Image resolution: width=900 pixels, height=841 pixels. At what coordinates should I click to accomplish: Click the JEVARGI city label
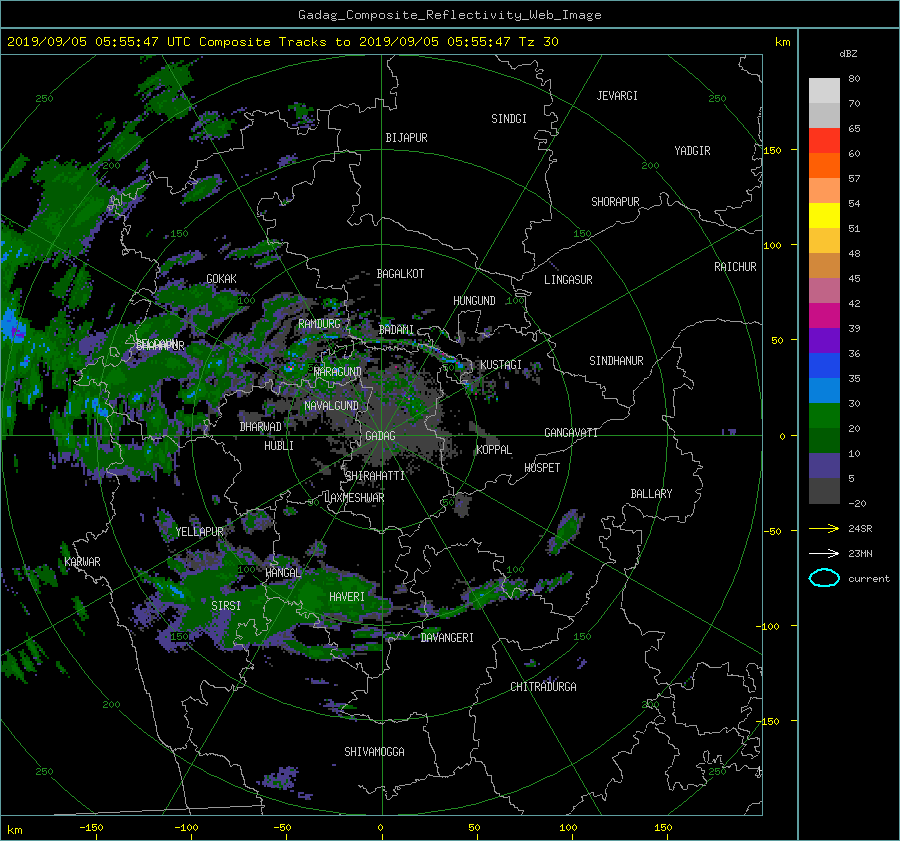click(x=617, y=96)
